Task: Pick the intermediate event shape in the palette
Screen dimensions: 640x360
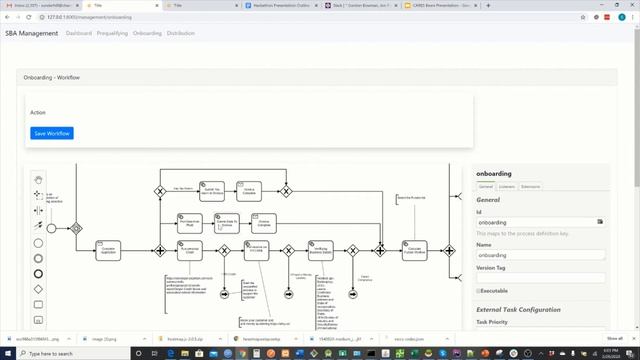Action: (x=38, y=258)
